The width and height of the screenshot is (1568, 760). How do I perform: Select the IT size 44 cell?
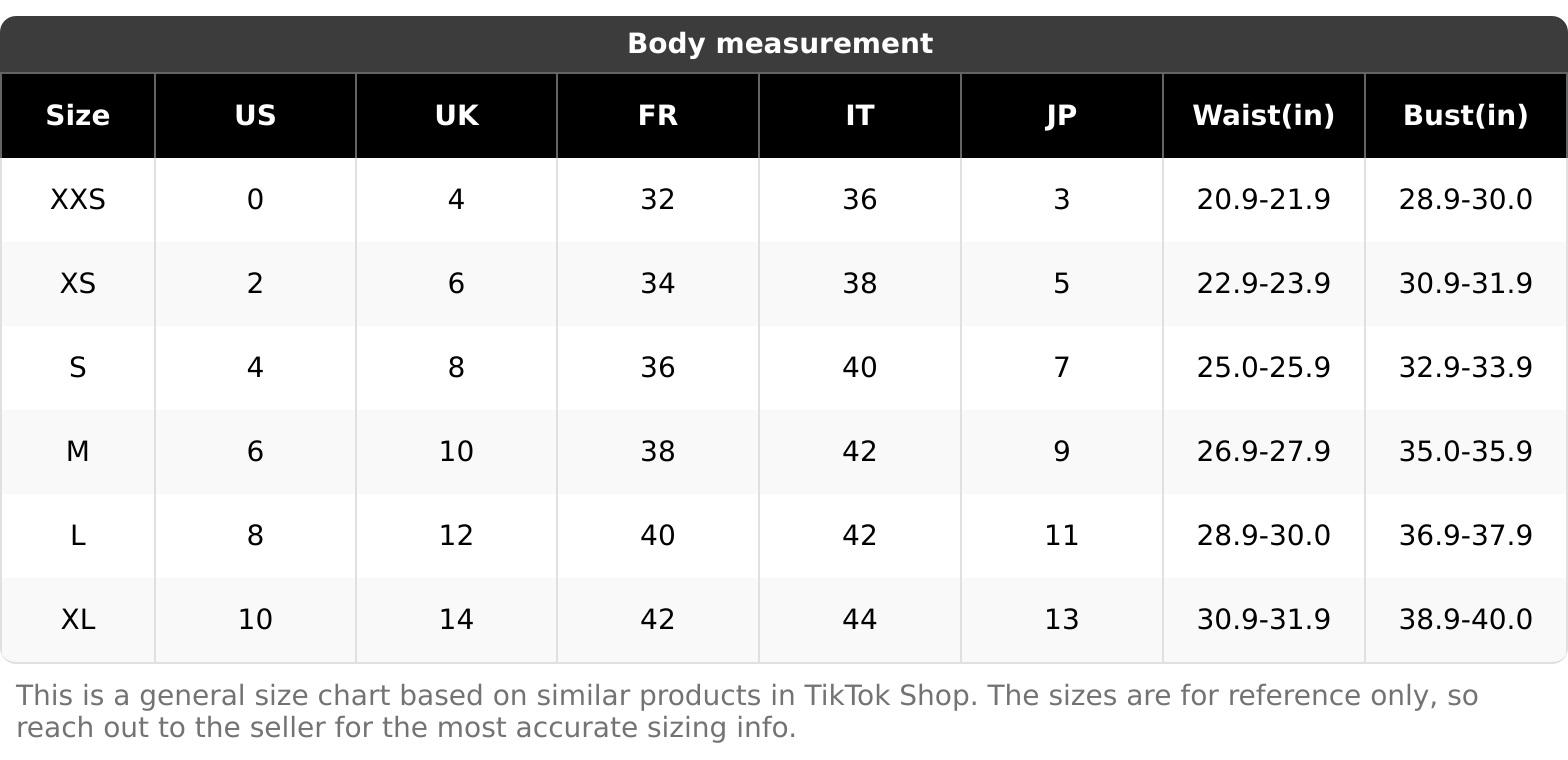pos(860,620)
